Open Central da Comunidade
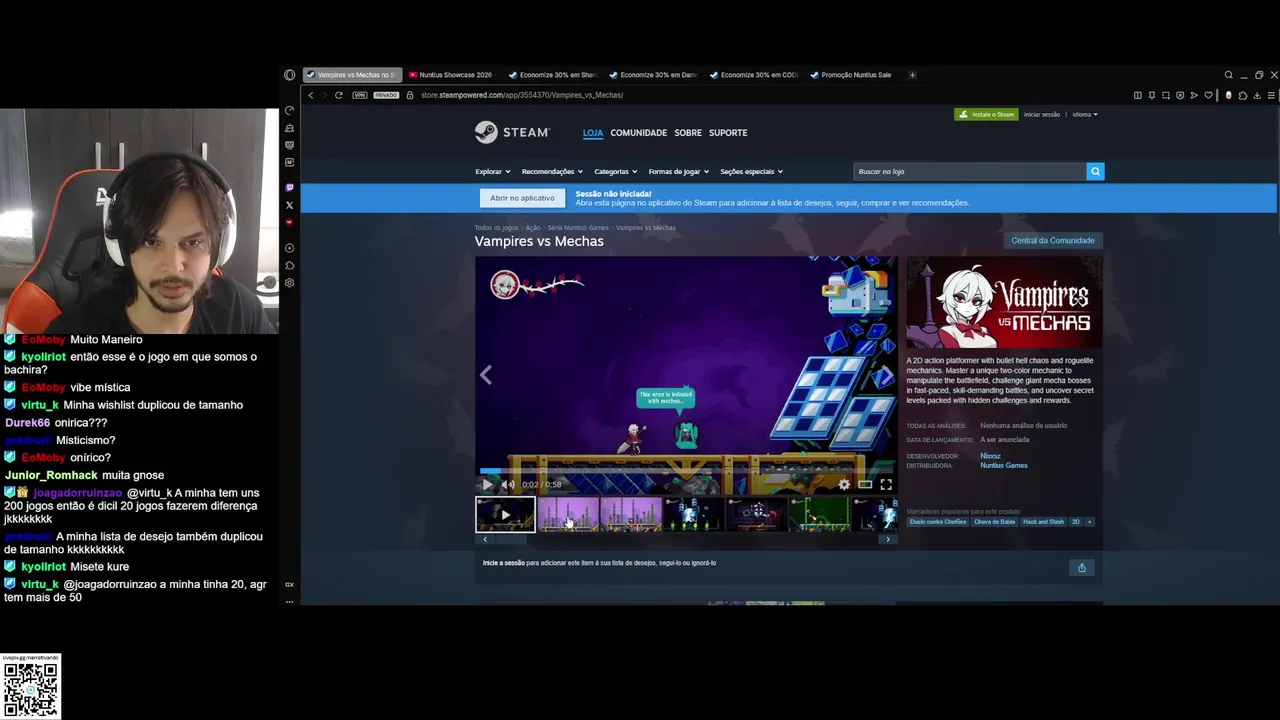This screenshot has width=1280, height=720. pos(1053,240)
